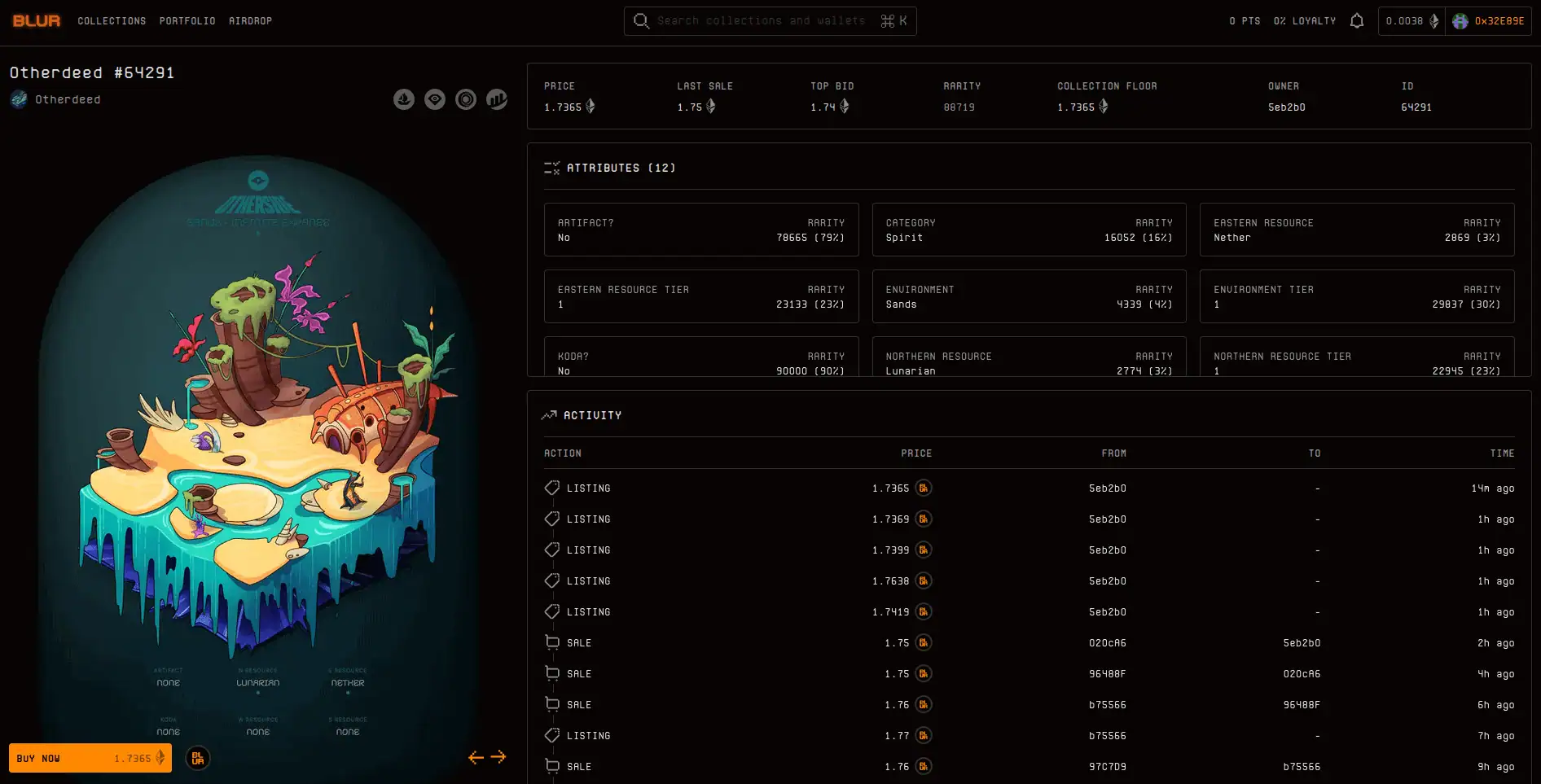1541x784 pixels.
Task: Go to the Blur home logo
Action: [37, 21]
